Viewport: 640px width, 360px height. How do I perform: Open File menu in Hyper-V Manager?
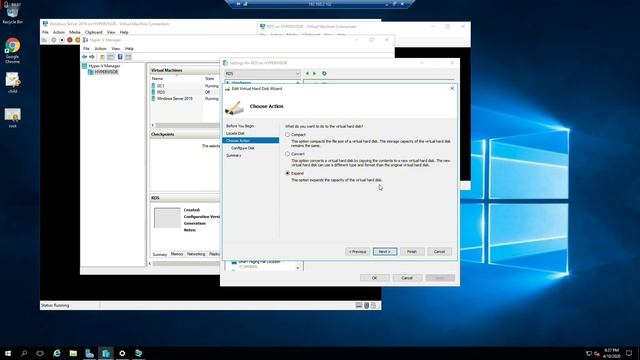click(86, 48)
